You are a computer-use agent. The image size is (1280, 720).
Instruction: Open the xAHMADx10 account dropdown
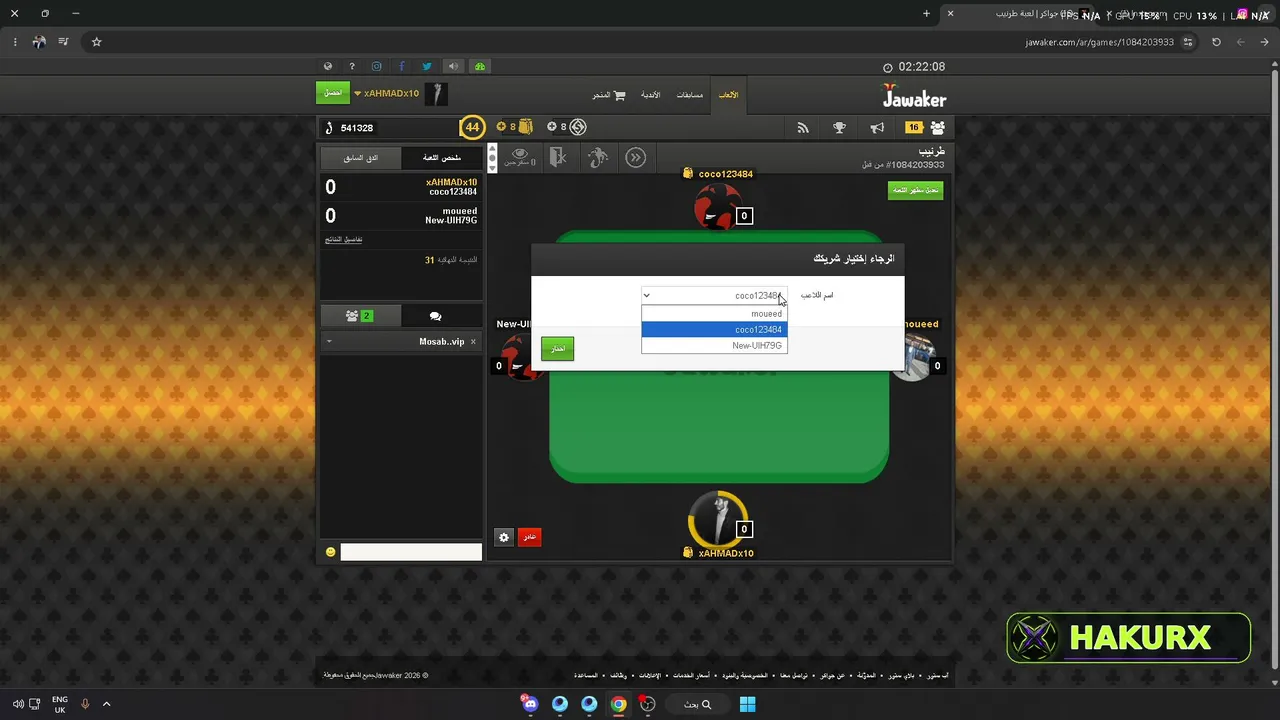click(387, 94)
